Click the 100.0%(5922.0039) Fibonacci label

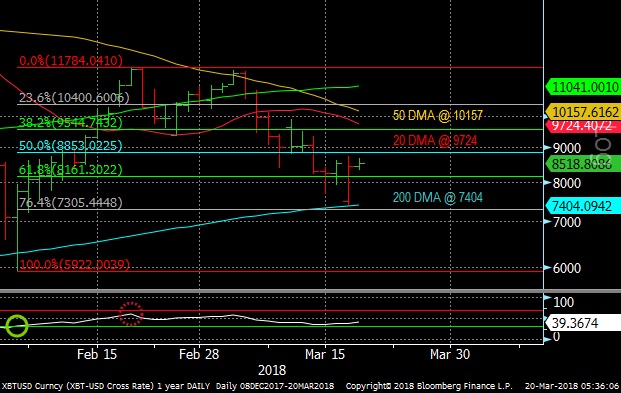[74, 265]
